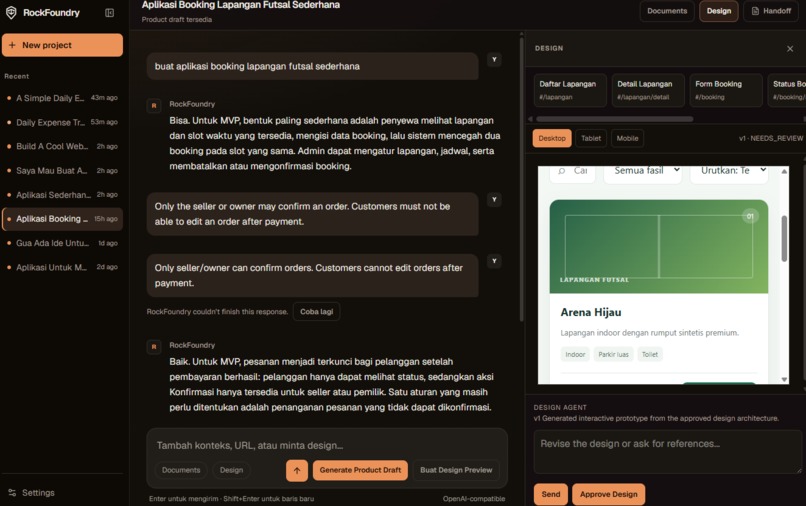Click the Arena Hijau field thumbnail
This screenshot has height=506, width=806.
coord(658,246)
